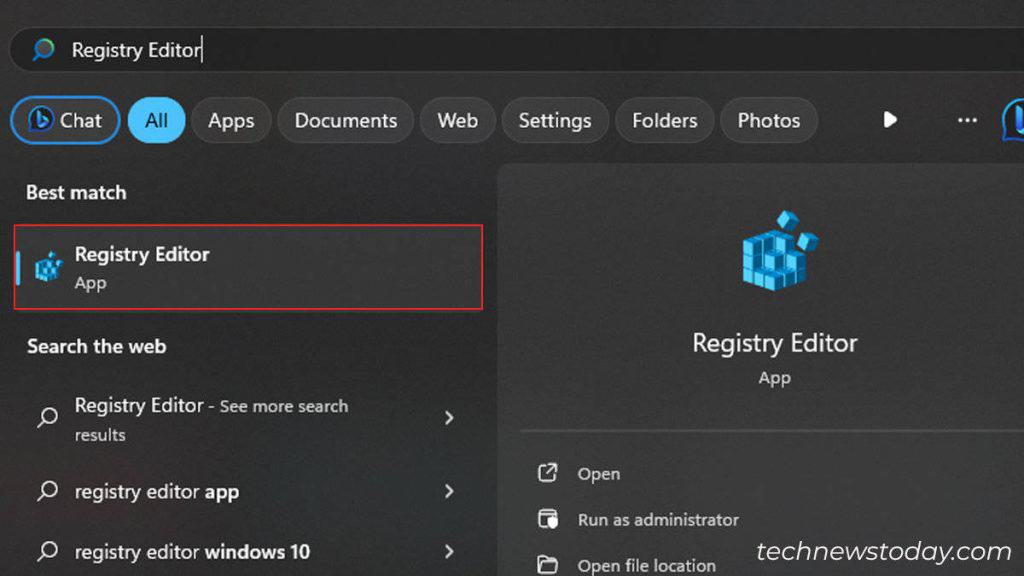
Task: Click the play arrow near the filter tabs
Action: coord(889,120)
